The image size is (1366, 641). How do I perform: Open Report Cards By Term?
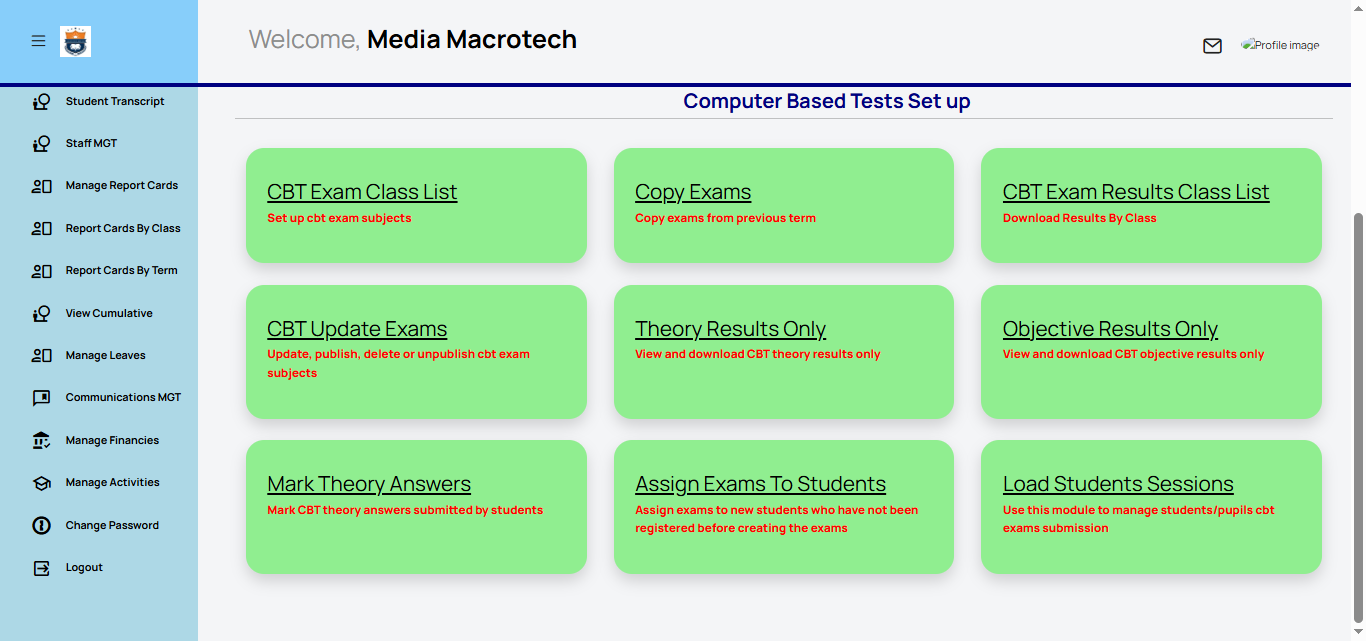click(121, 270)
